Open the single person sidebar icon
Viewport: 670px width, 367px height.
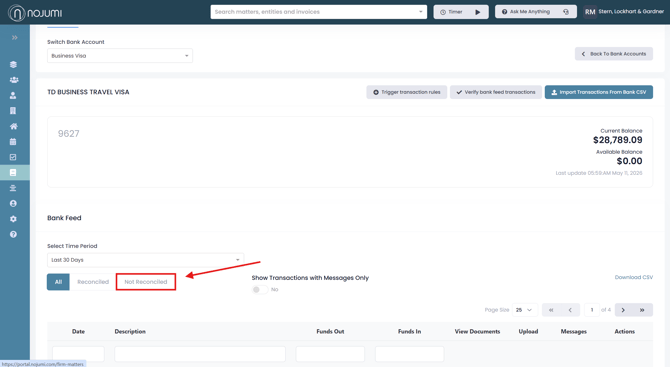click(x=13, y=95)
